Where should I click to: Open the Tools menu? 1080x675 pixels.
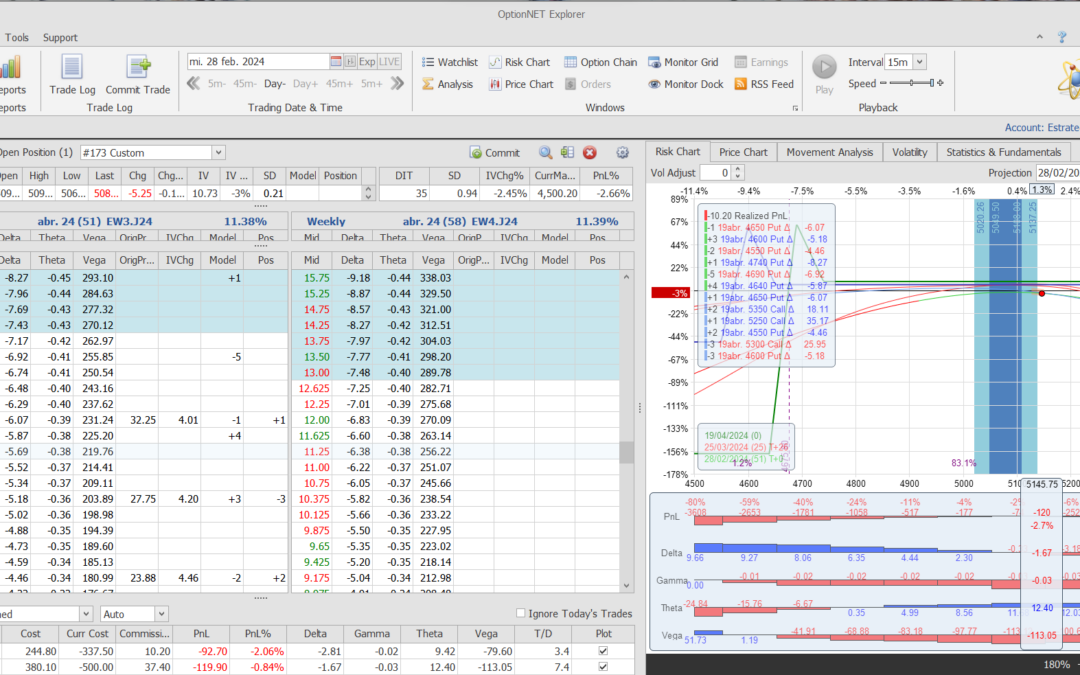[16, 37]
